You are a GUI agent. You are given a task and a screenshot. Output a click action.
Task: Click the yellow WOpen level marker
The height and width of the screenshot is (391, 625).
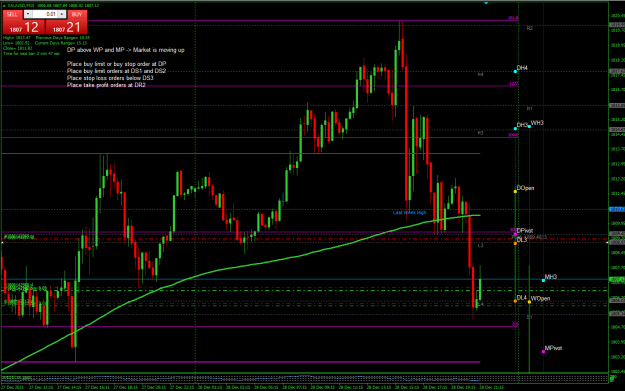529,302
